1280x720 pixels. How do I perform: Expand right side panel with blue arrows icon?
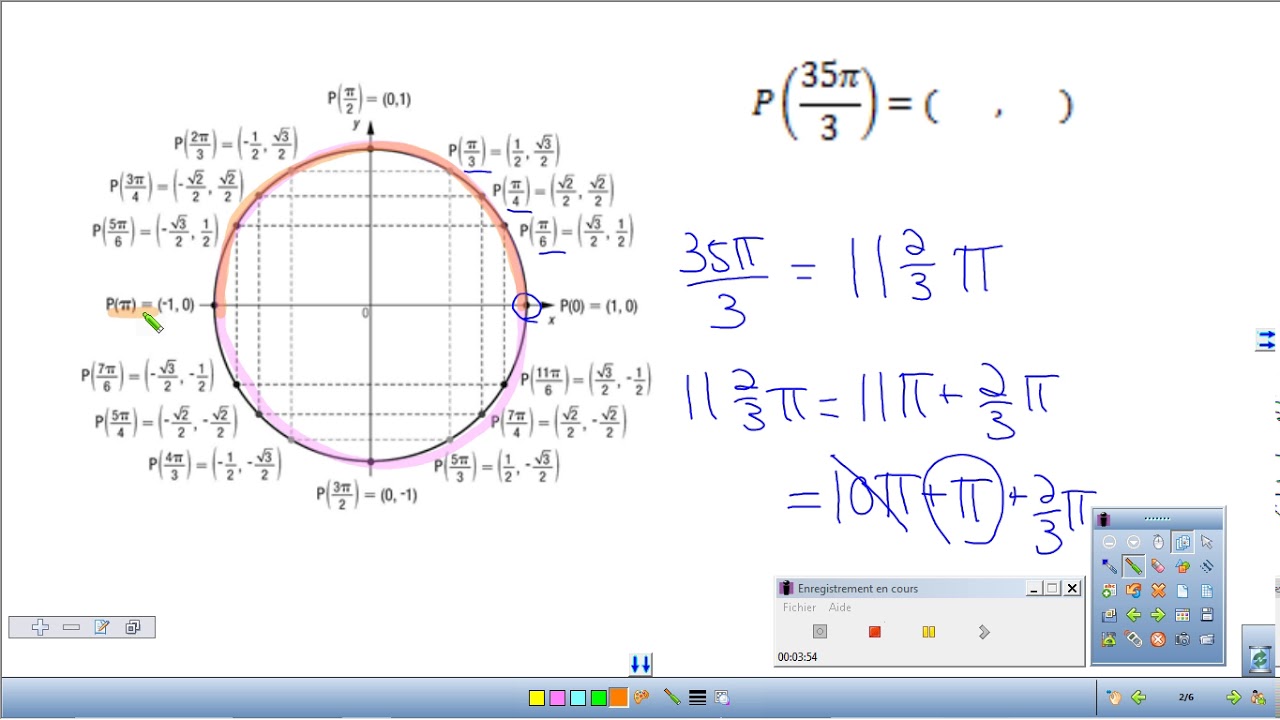[1265, 340]
